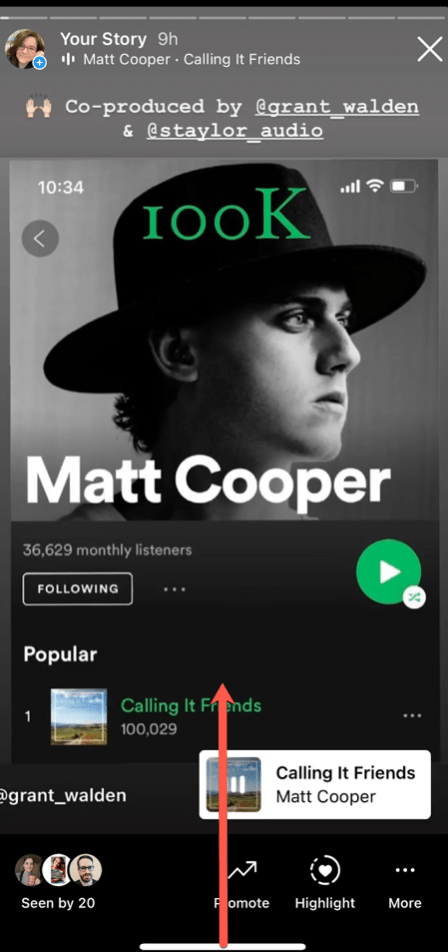Toggle the FOLLOWING button

pyautogui.click(x=78, y=589)
